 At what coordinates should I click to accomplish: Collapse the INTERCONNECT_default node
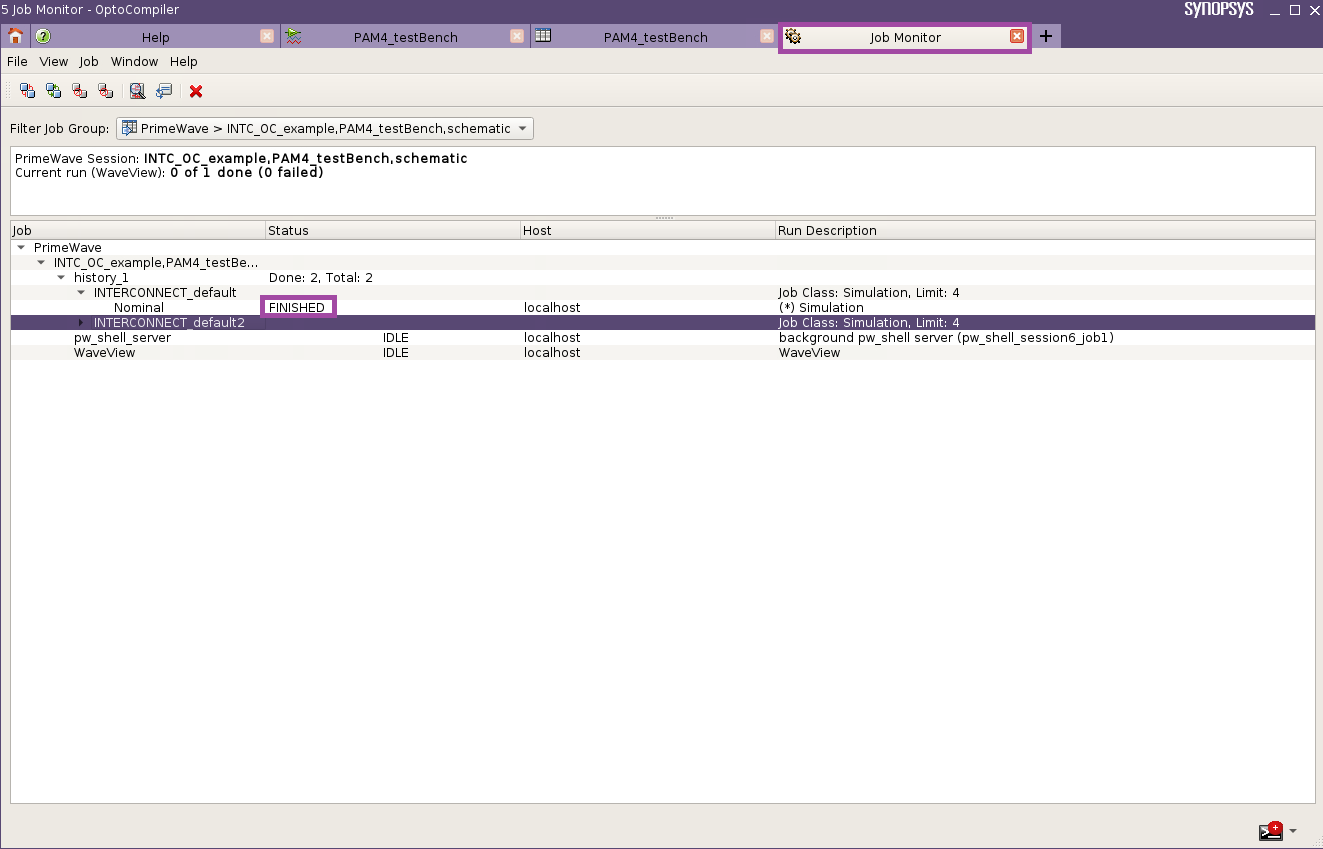tap(81, 292)
